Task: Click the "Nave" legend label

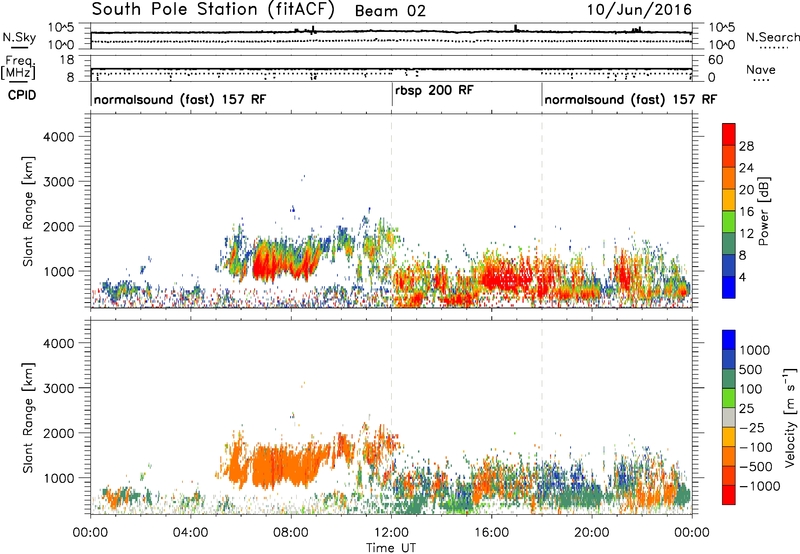Action: pyautogui.click(x=761, y=70)
